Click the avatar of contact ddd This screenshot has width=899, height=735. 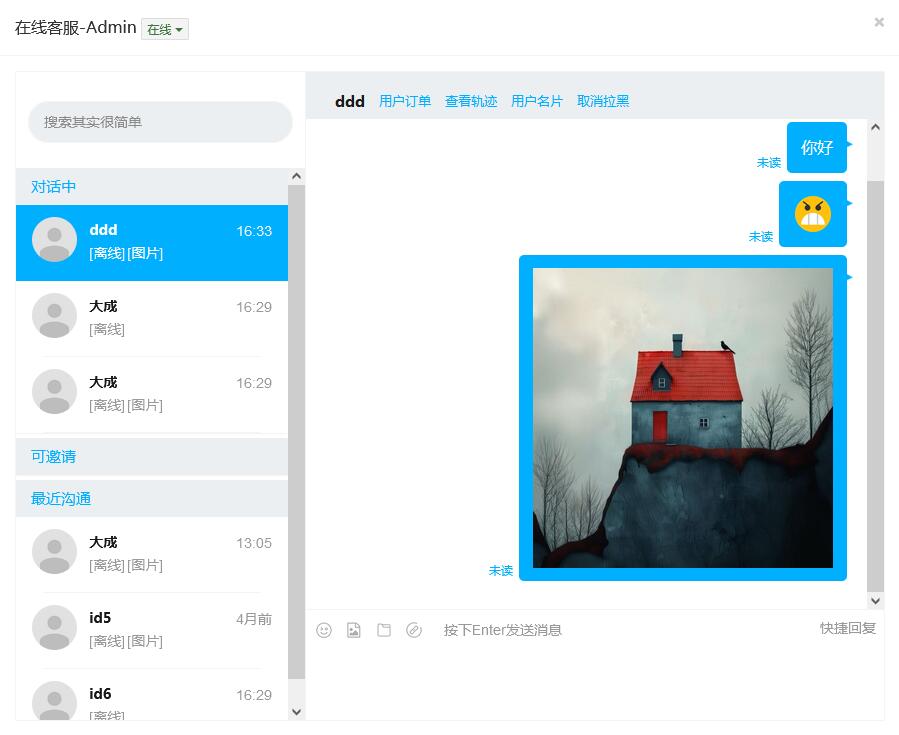54,240
